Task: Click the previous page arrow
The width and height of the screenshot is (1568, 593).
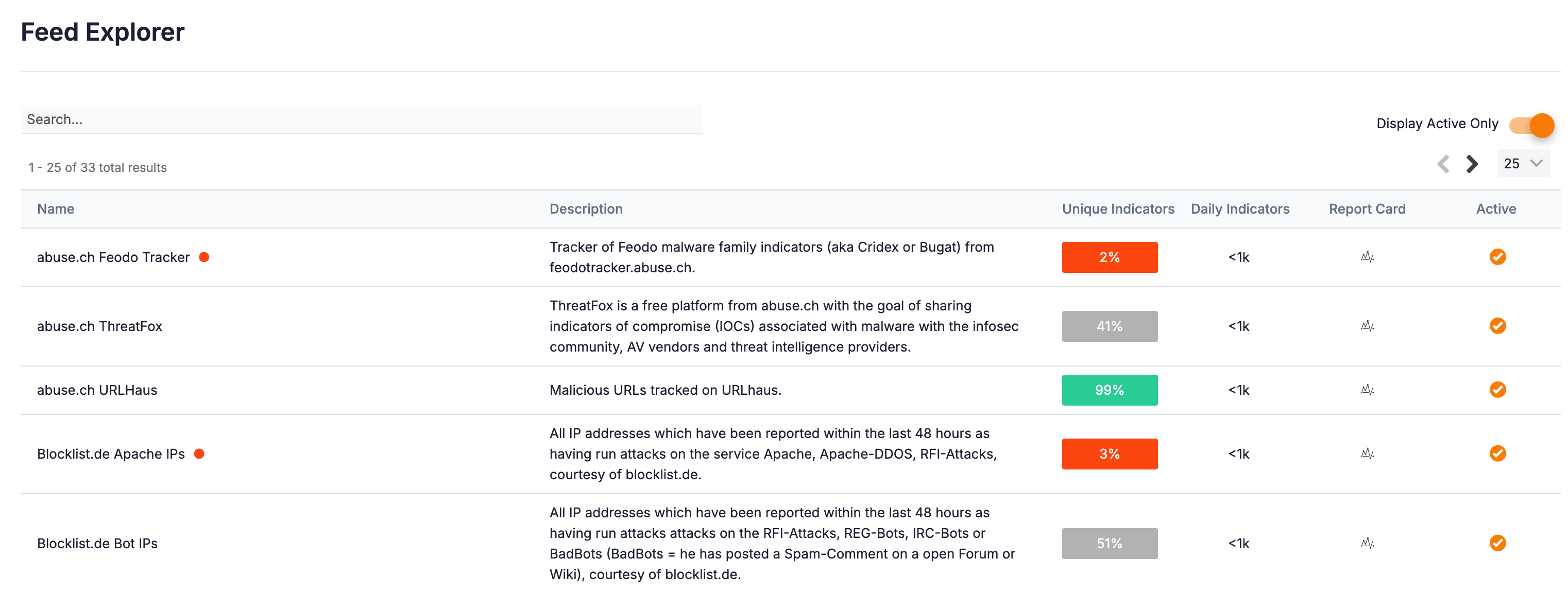Action: coord(1443,164)
